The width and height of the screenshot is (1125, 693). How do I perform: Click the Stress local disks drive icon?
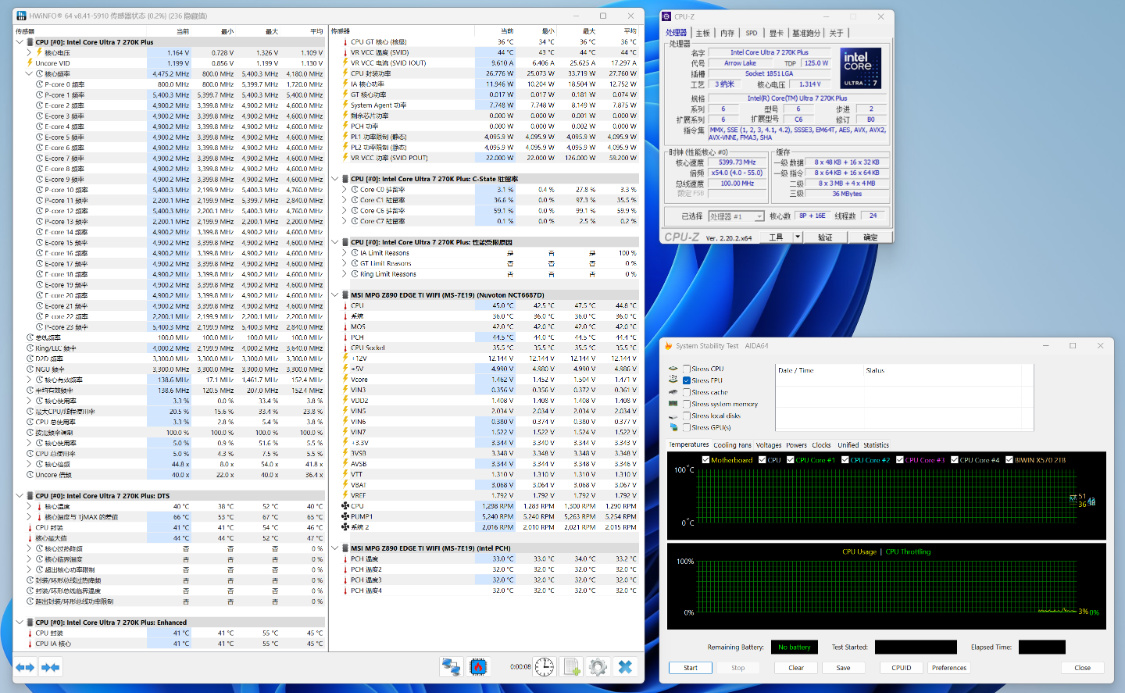tap(673, 416)
